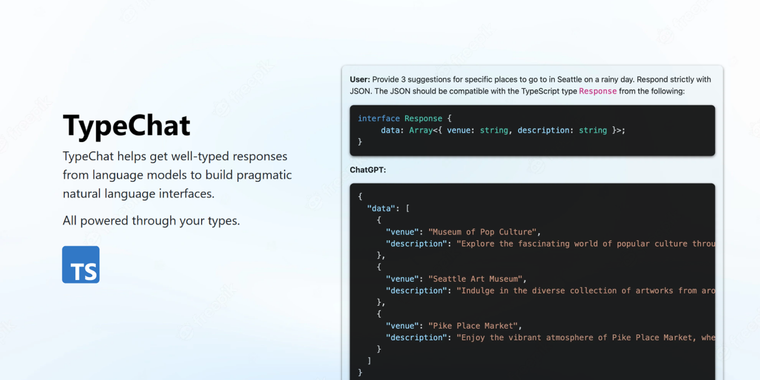Click the blue TS TypeScript logo

(81, 265)
